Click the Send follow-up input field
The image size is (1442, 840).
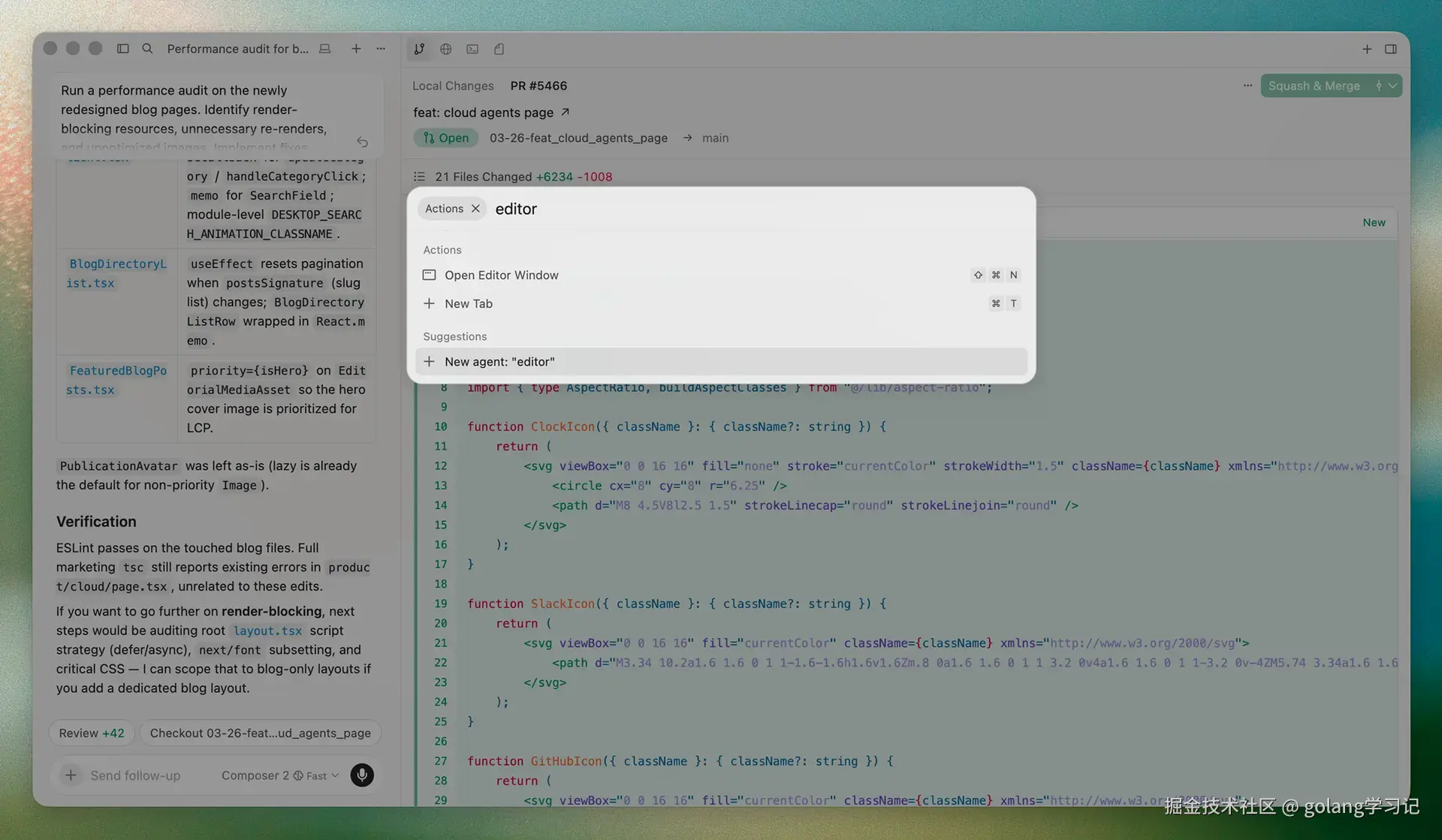[x=136, y=775]
